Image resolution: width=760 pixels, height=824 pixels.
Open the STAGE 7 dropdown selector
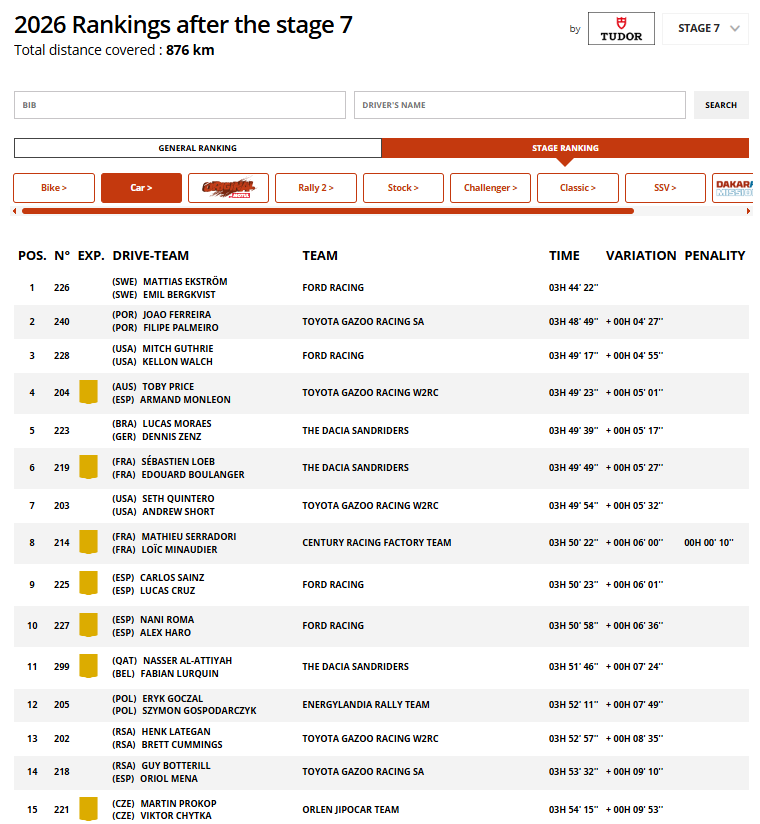(x=705, y=28)
